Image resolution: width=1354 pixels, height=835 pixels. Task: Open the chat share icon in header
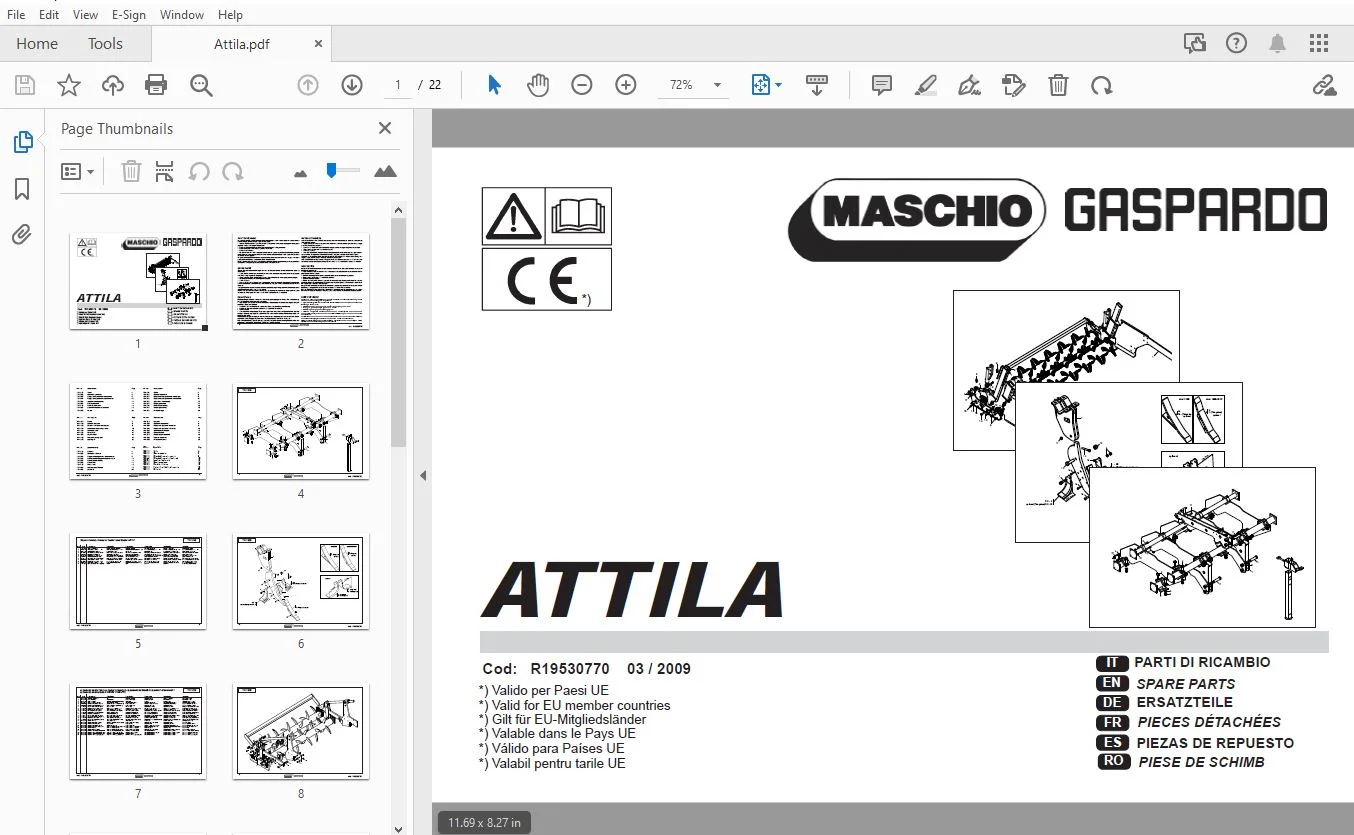(x=1195, y=43)
